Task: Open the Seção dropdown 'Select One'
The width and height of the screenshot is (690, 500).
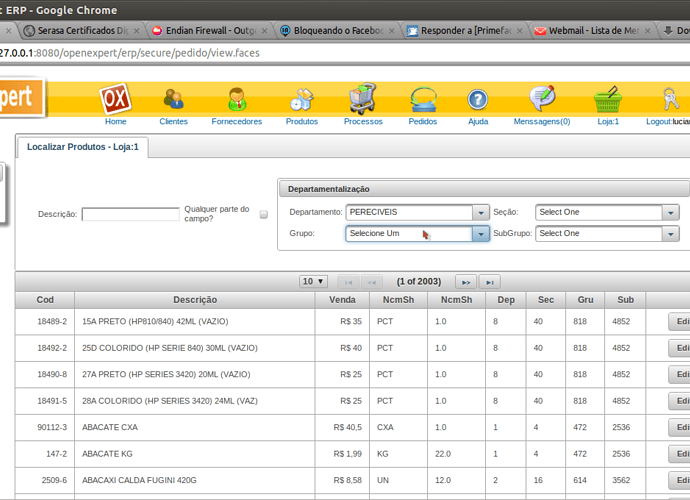Action: (x=607, y=212)
